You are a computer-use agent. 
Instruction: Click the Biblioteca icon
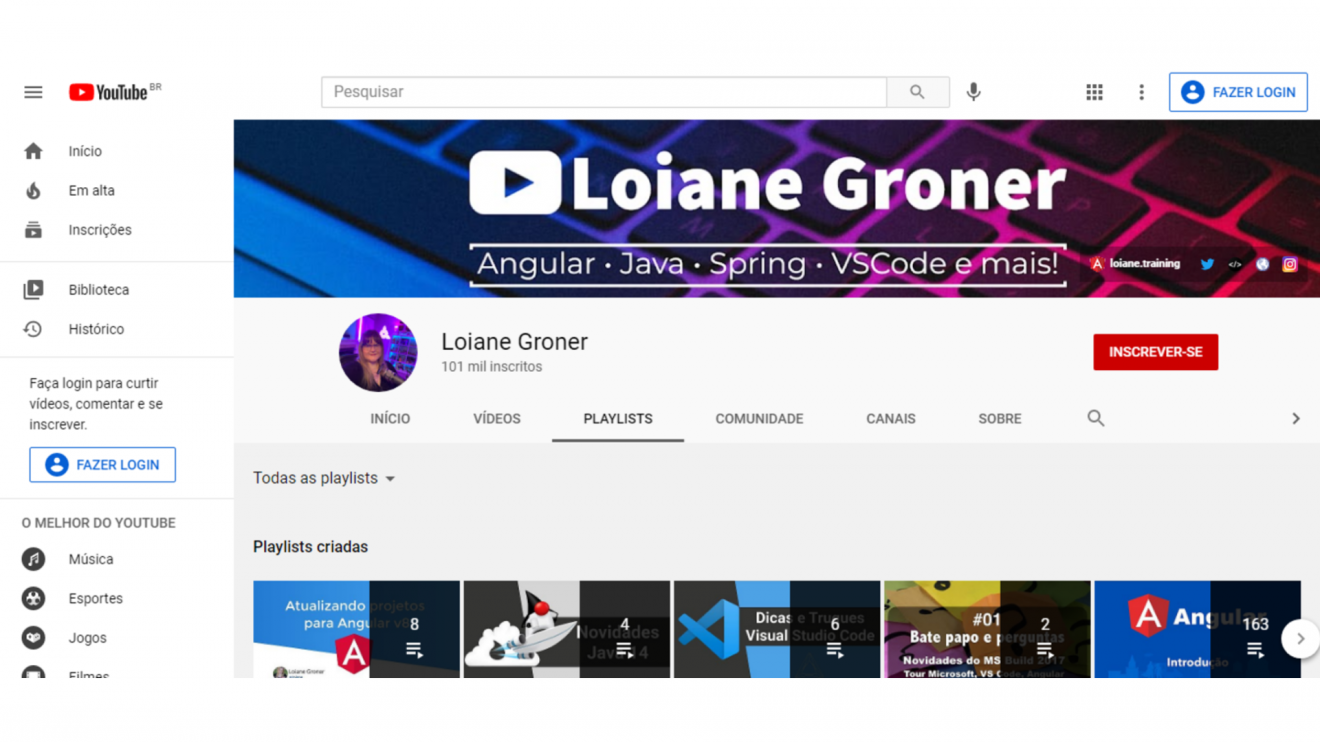click(x=33, y=290)
